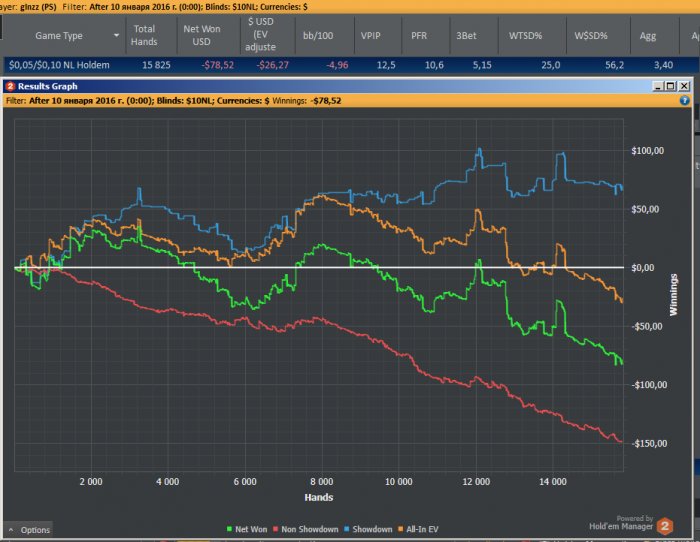The width and height of the screenshot is (700, 542).
Task: Open the help icon in the Results Graph filter bar
Action: [x=684, y=100]
